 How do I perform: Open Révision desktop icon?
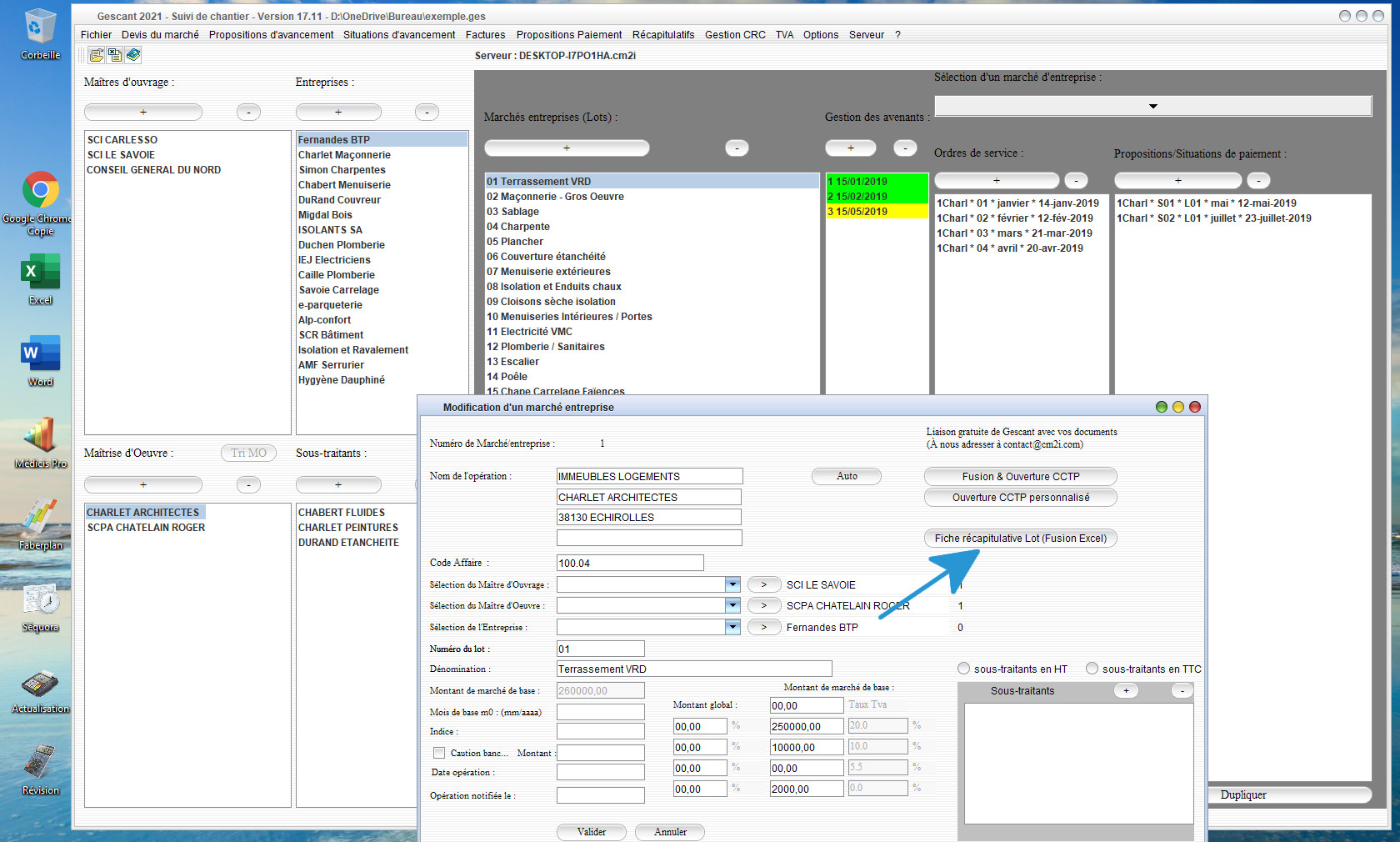pyautogui.click(x=40, y=769)
